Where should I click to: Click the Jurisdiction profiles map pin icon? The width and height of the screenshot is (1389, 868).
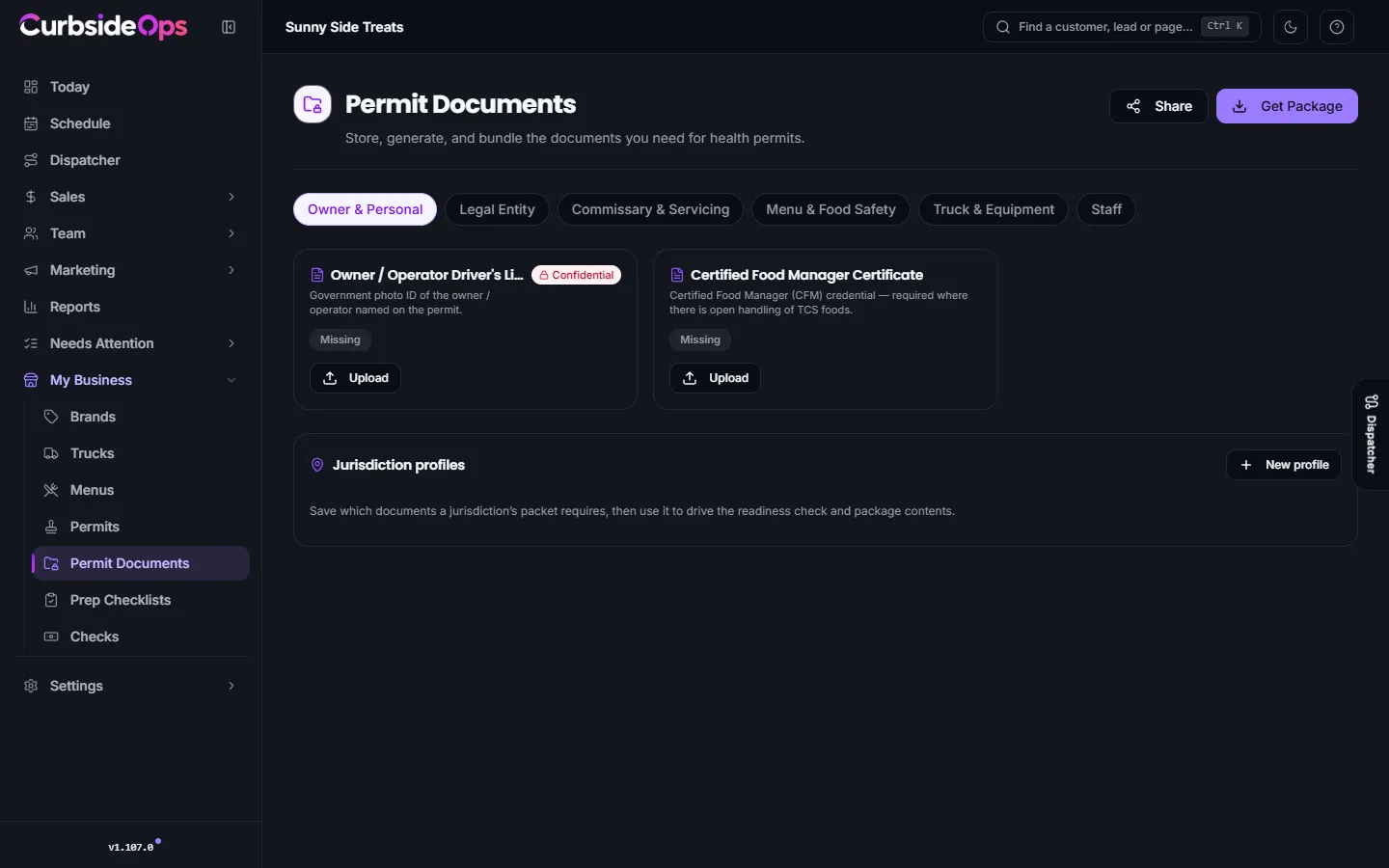click(x=317, y=465)
